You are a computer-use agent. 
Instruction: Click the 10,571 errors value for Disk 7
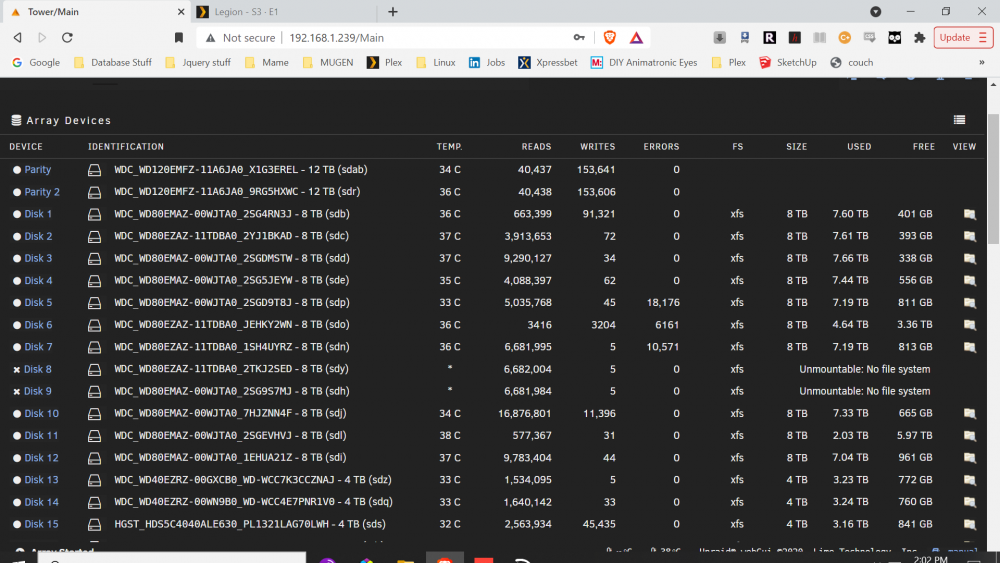point(663,347)
